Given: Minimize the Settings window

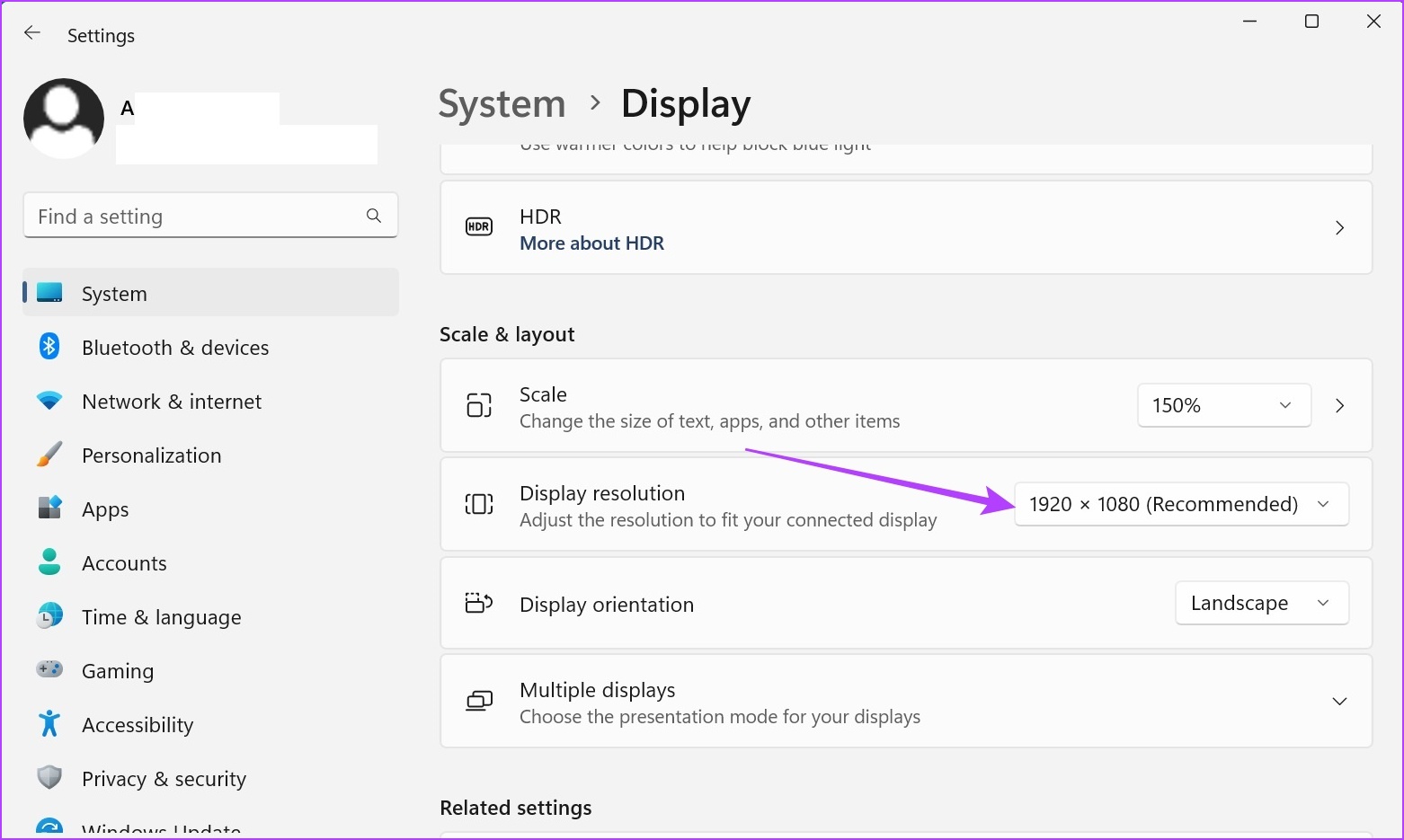Looking at the screenshot, I should 1249,22.
